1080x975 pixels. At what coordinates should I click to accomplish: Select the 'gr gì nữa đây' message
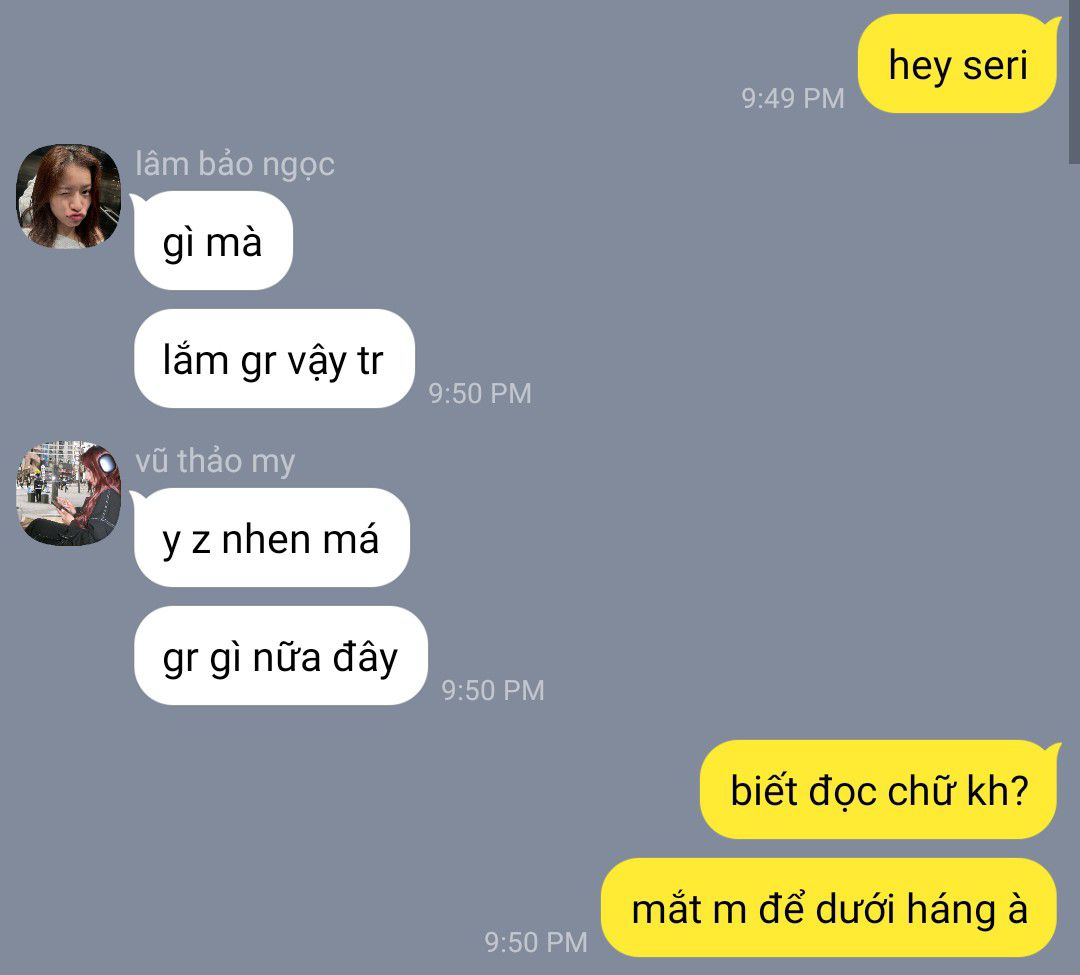(x=280, y=656)
